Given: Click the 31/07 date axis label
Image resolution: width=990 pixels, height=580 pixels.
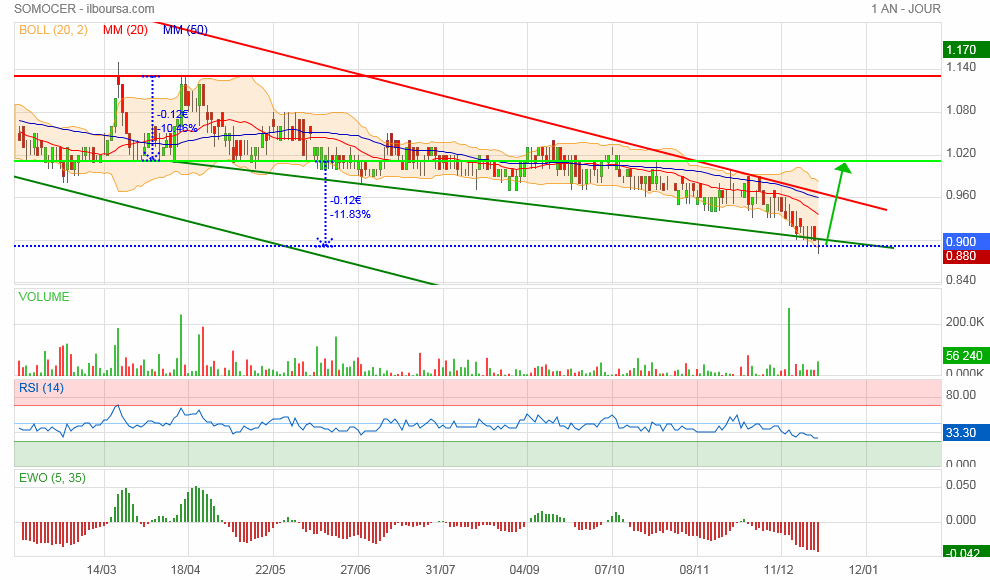Looking at the screenshot, I should pyautogui.click(x=440, y=570).
